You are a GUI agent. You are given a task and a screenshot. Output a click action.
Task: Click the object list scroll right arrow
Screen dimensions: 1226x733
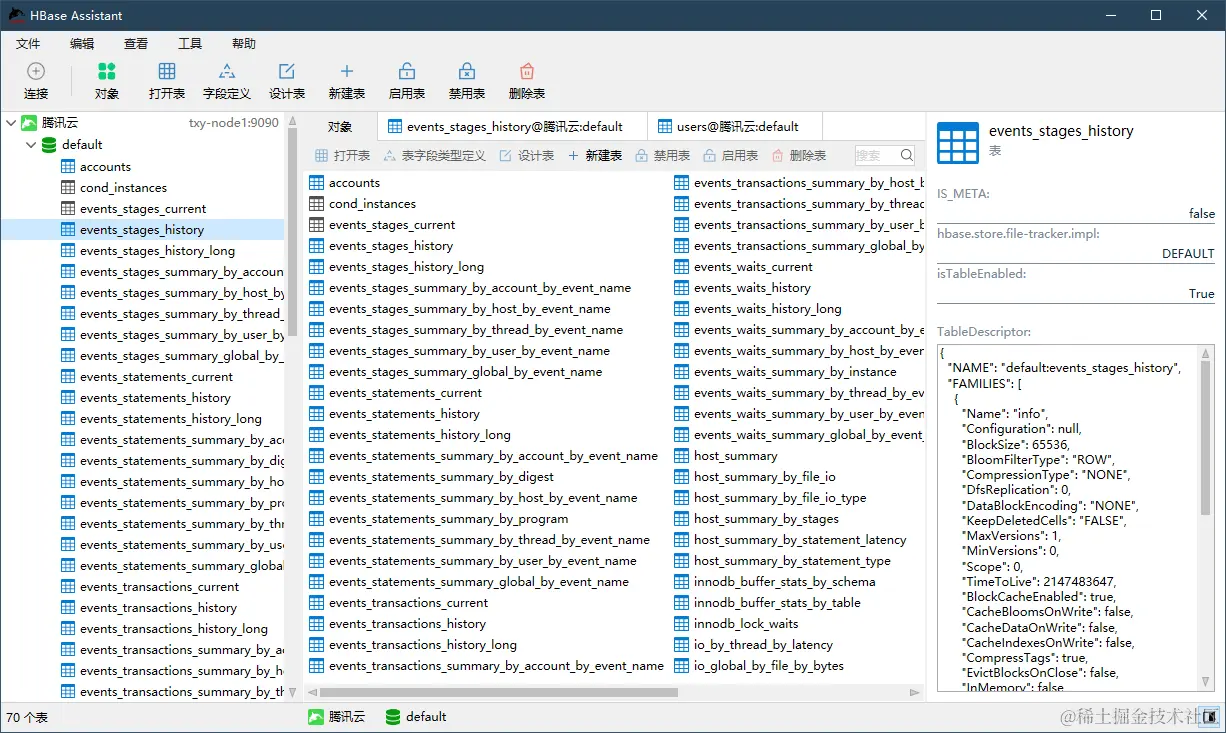coord(915,692)
